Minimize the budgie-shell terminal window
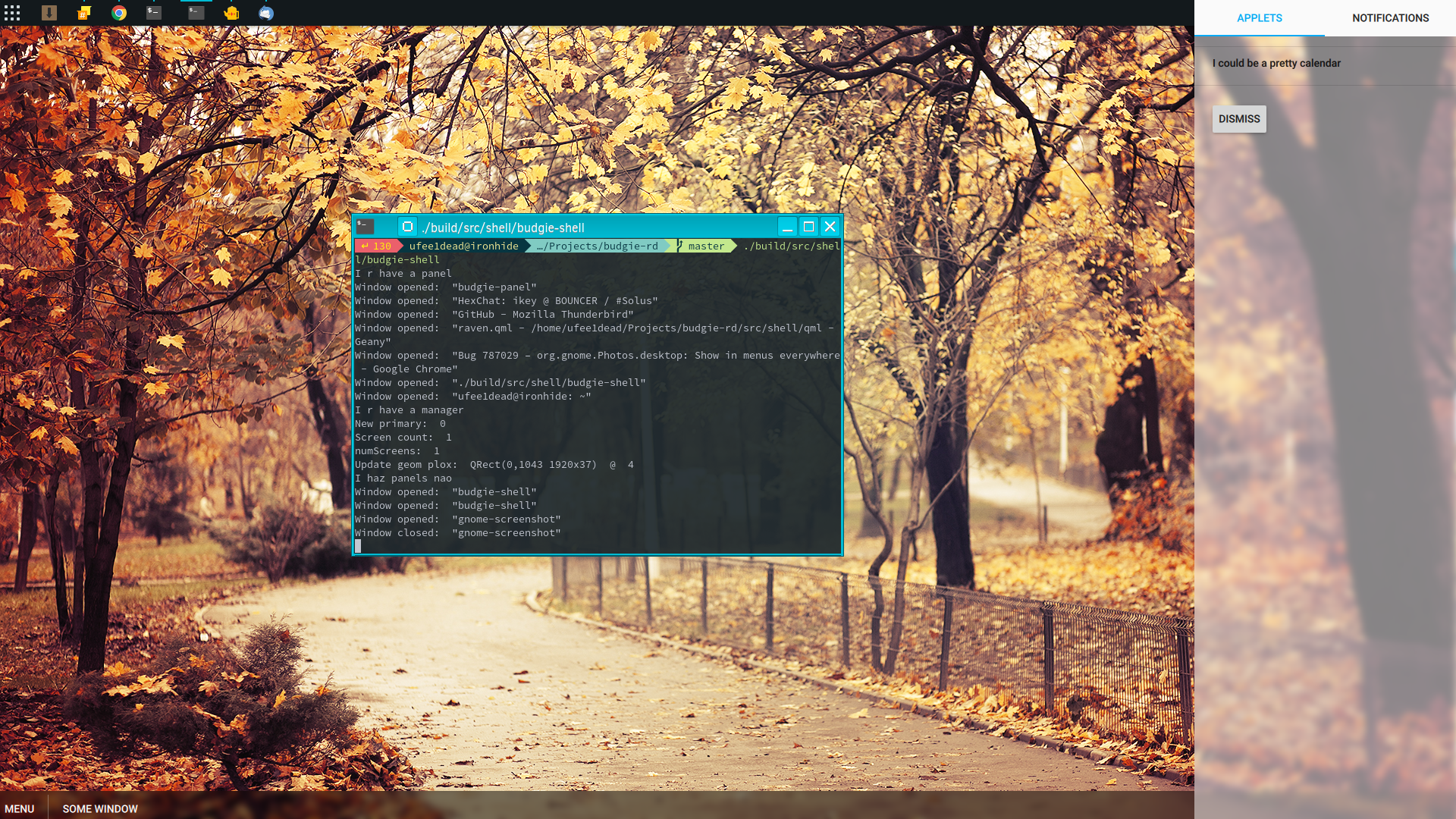Image resolution: width=1456 pixels, height=819 pixels. click(787, 227)
